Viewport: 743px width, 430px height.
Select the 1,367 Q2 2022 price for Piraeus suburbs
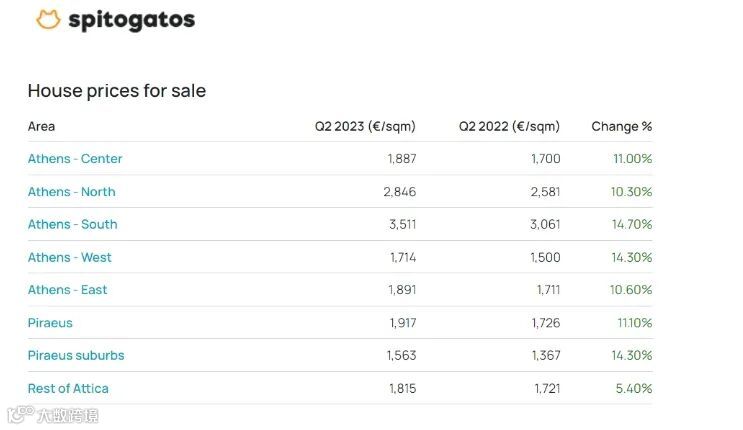(546, 356)
